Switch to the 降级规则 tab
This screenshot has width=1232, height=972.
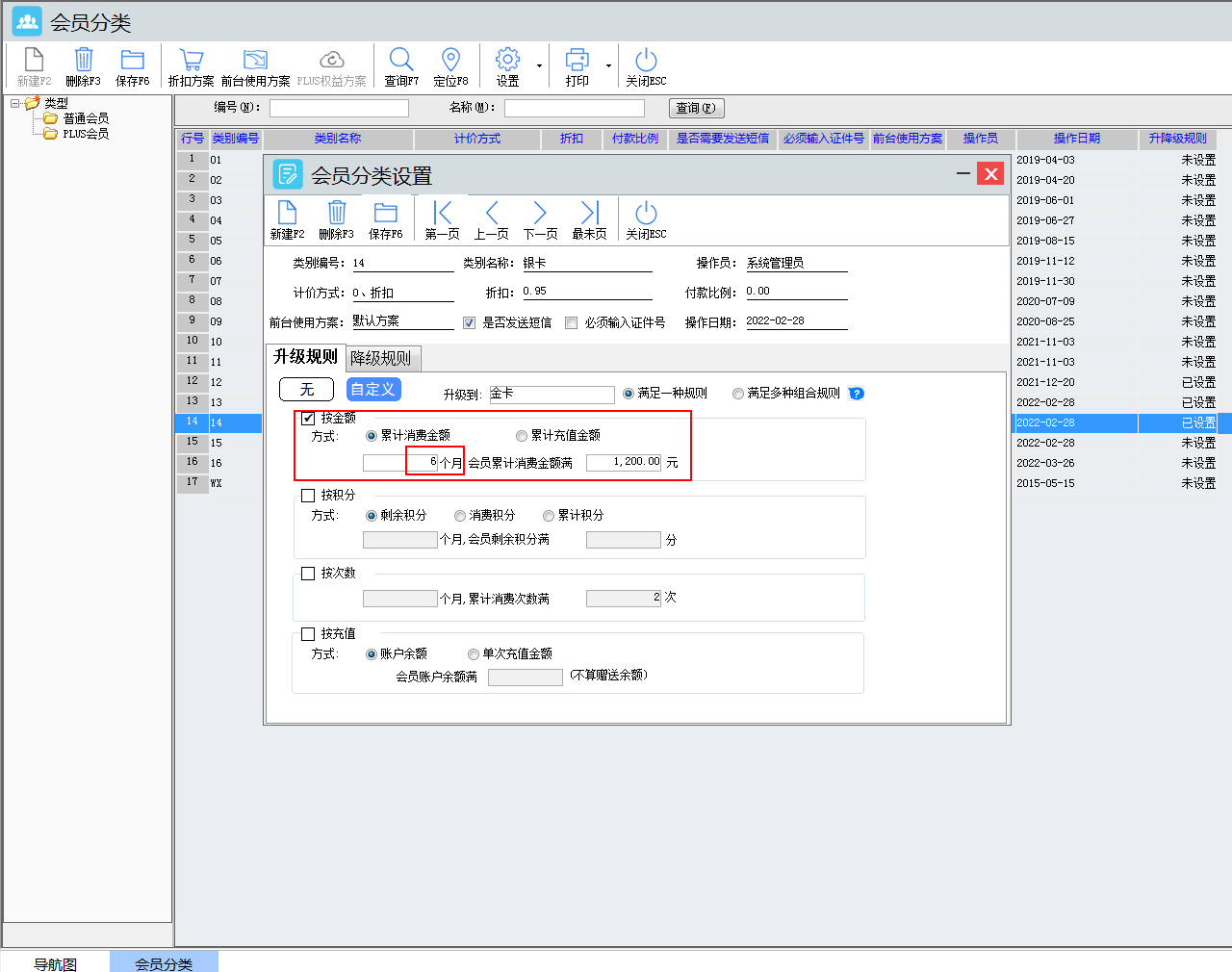point(380,358)
